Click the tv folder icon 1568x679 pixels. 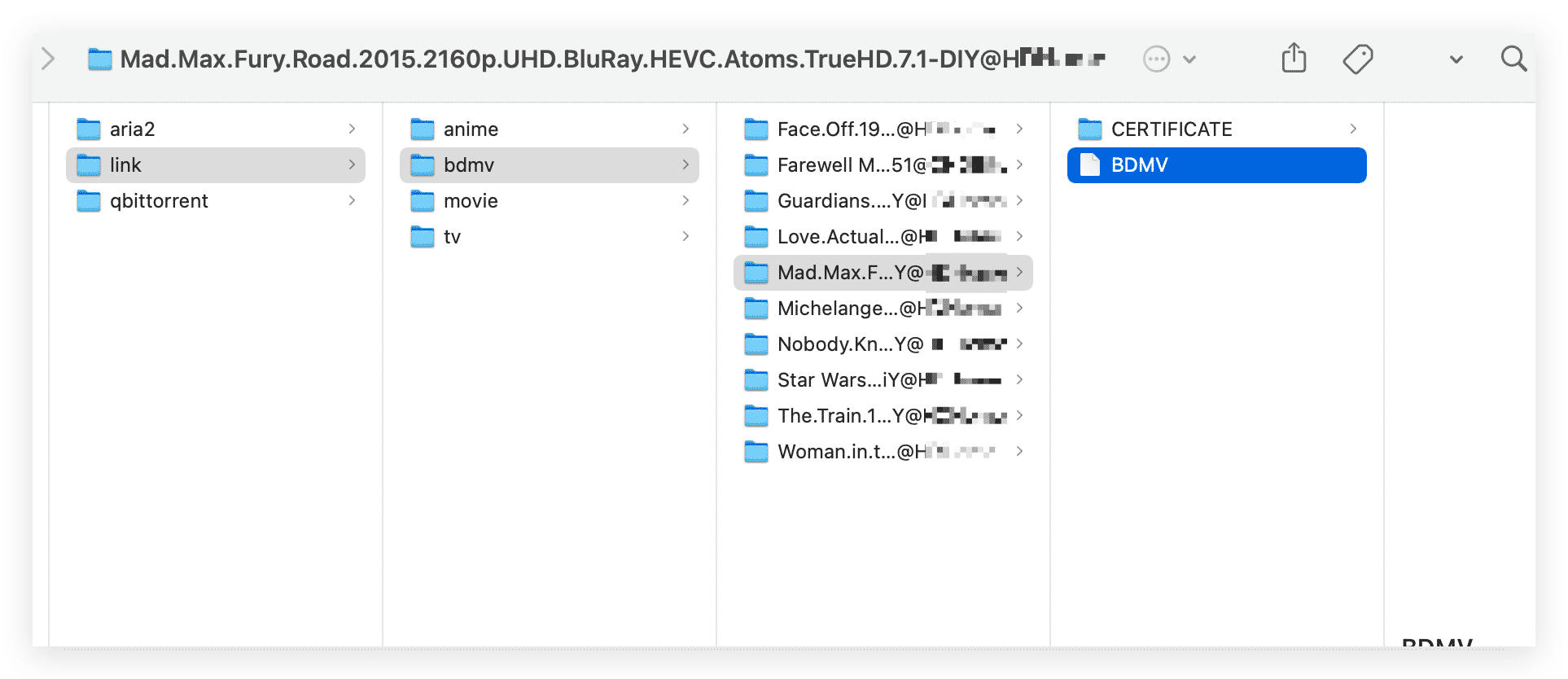423,237
